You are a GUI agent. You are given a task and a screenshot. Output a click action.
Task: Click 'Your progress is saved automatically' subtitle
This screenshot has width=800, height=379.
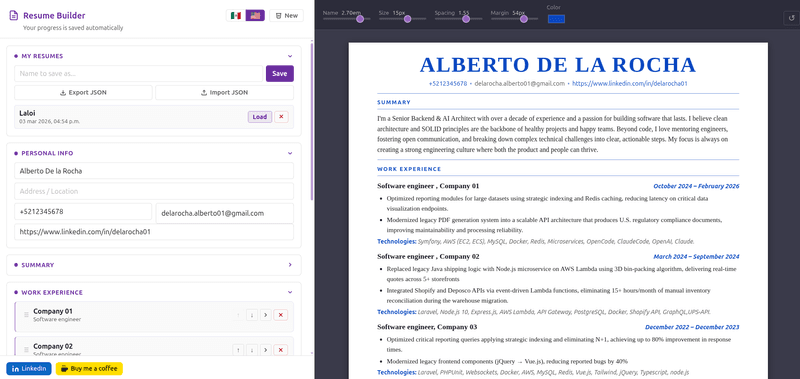click(73, 28)
